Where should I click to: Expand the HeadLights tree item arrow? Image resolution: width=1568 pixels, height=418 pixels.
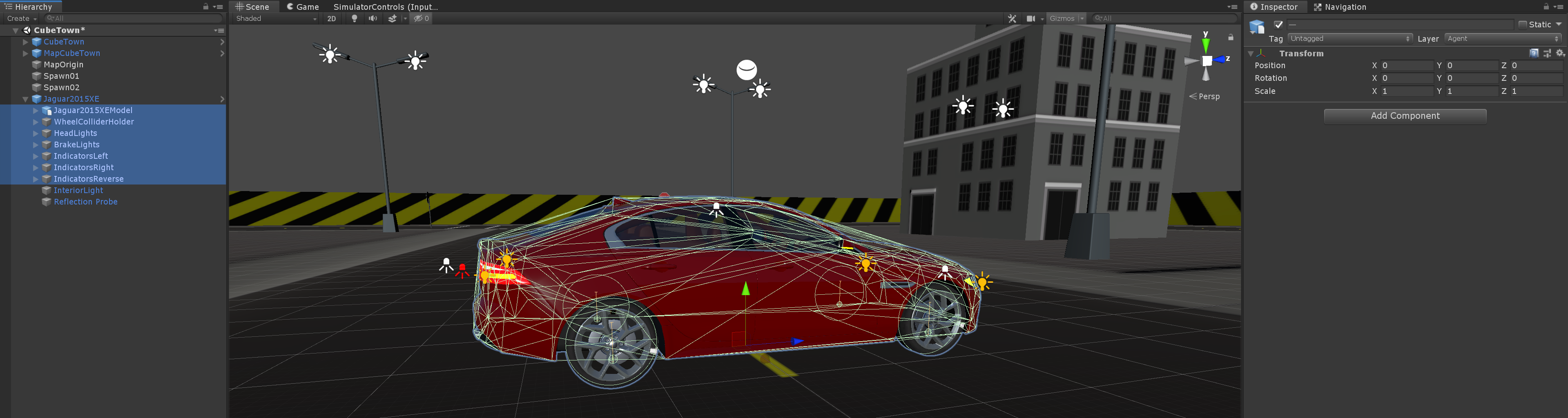point(36,133)
